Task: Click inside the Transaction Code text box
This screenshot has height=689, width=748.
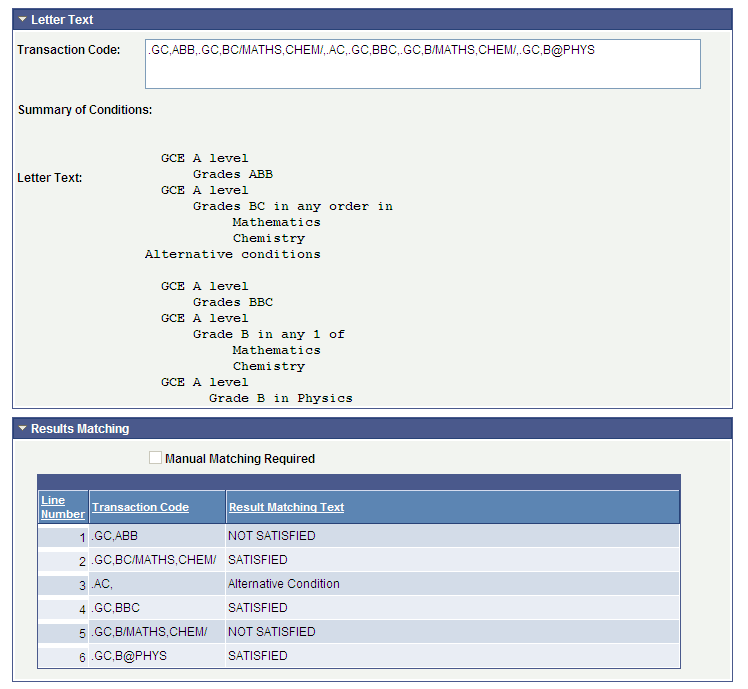Action: pyautogui.click(x=423, y=64)
